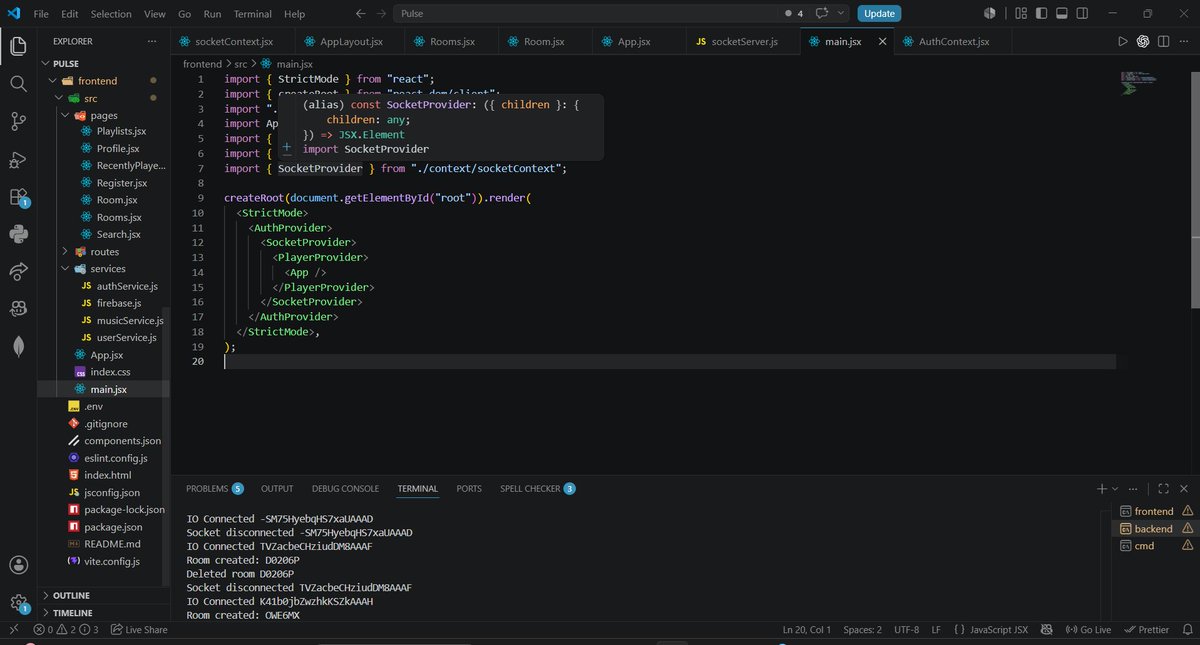Image resolution: width=1200 pixels, height=645 pixels.
Task: Click the editor minimap
Action: [x=1137, y=83]
